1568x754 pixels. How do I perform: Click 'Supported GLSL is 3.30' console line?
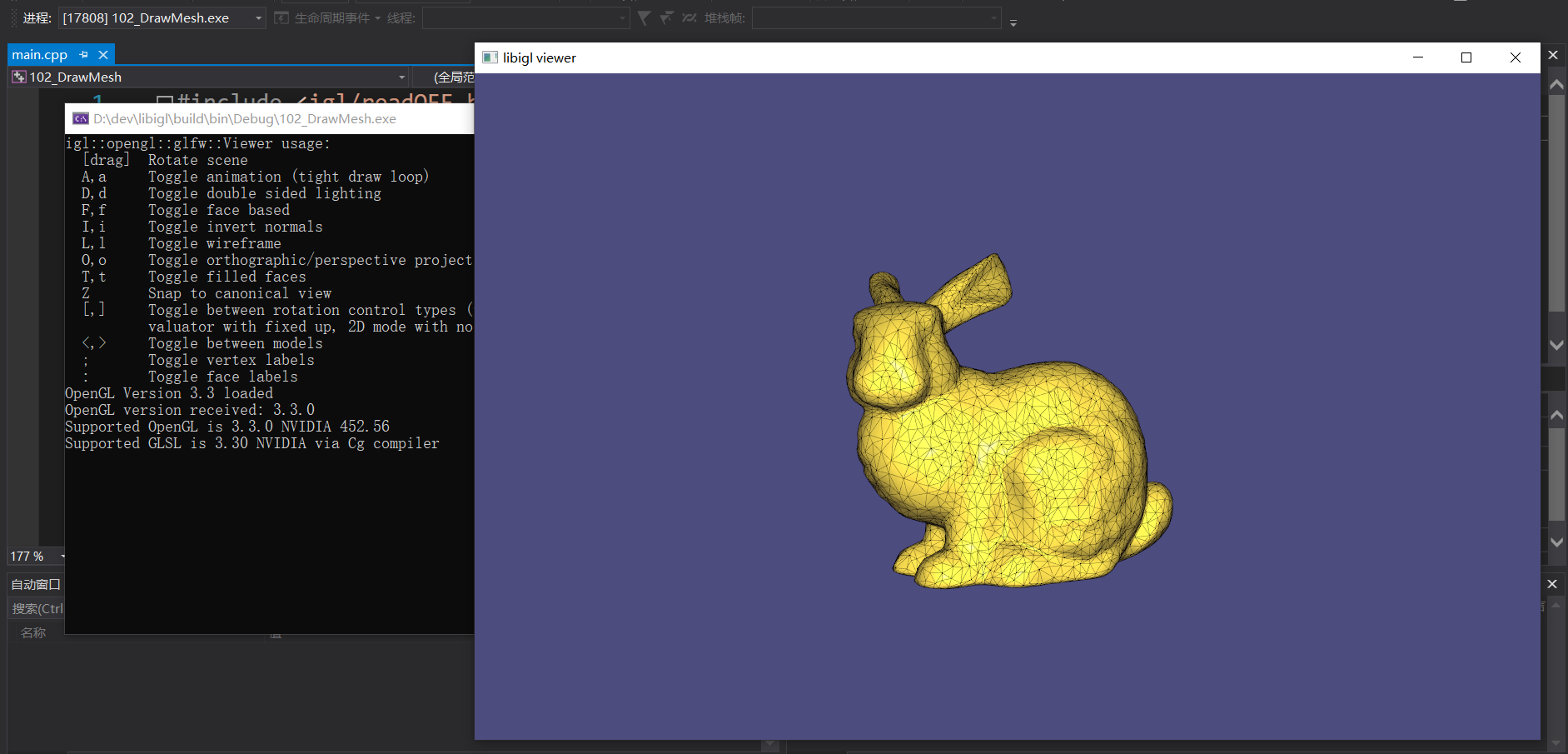coord(251,443)
